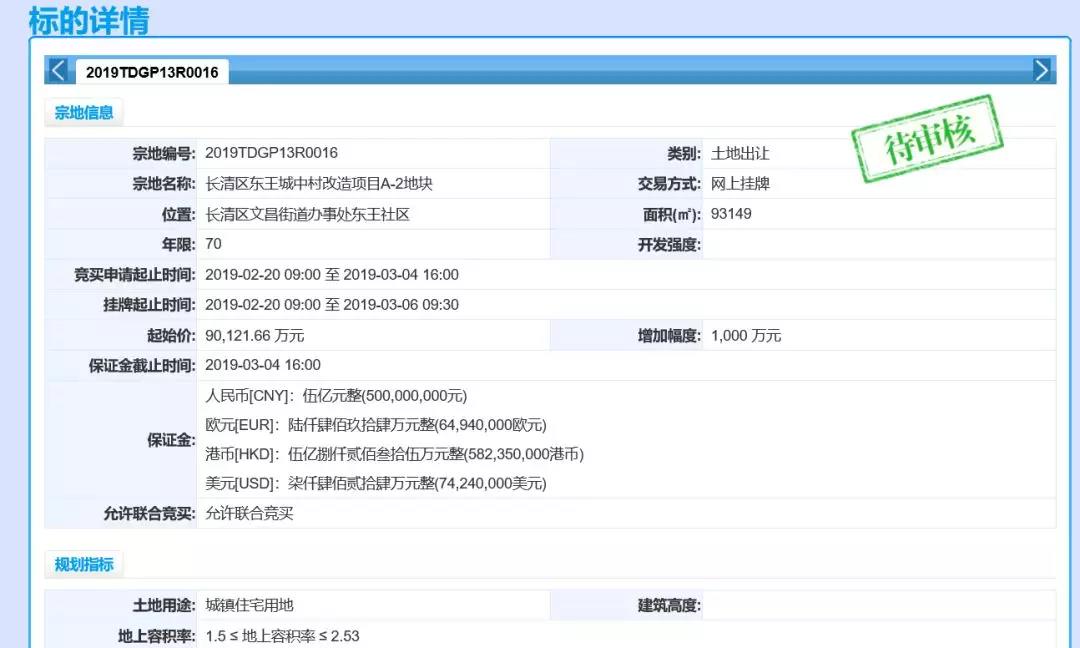Image resolution: width=1080 pixels, height=648 pixels.
Task: Click the 标的详情 page title
Action: coord(89,20)
